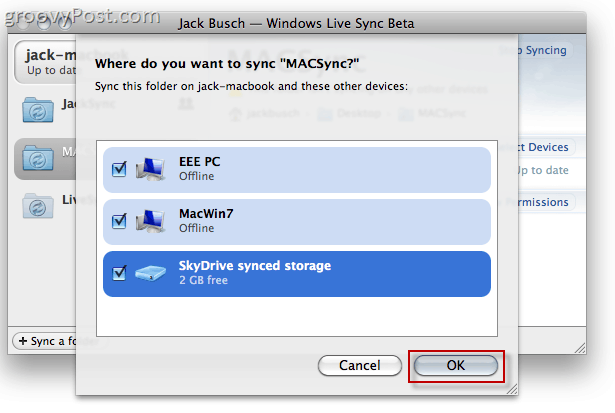Click the MacWin7 computer icon

150,221
